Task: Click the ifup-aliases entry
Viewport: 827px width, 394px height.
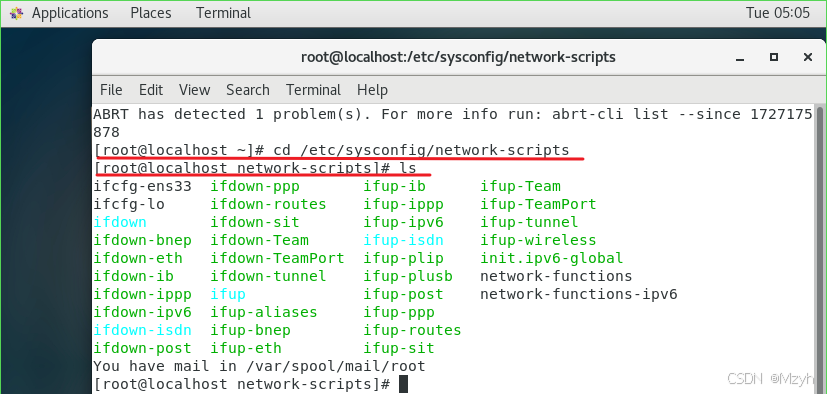Action: (264, 312)
